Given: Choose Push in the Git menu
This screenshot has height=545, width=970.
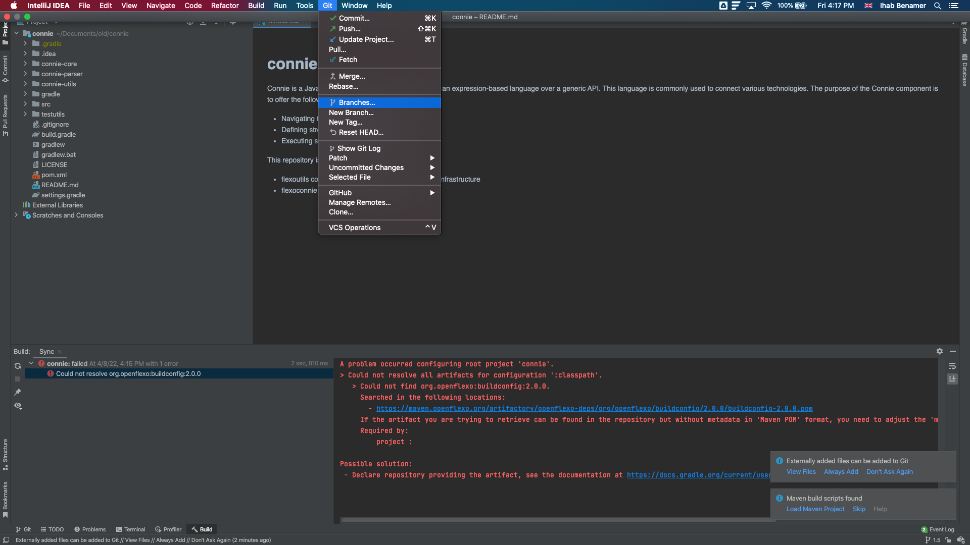Looking at the screenshot, I should pos(379,28).
